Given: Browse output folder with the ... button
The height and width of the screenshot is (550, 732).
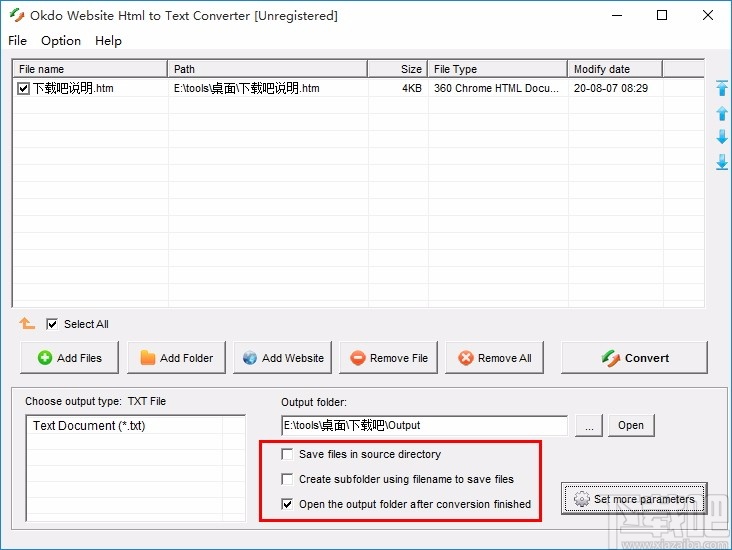Looking at the screenshot, I should (x=589, y=425).
